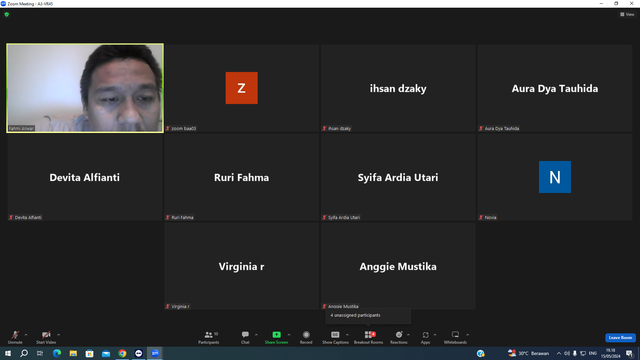
Task: Start video using the camera icon
Action: (46, 337)
